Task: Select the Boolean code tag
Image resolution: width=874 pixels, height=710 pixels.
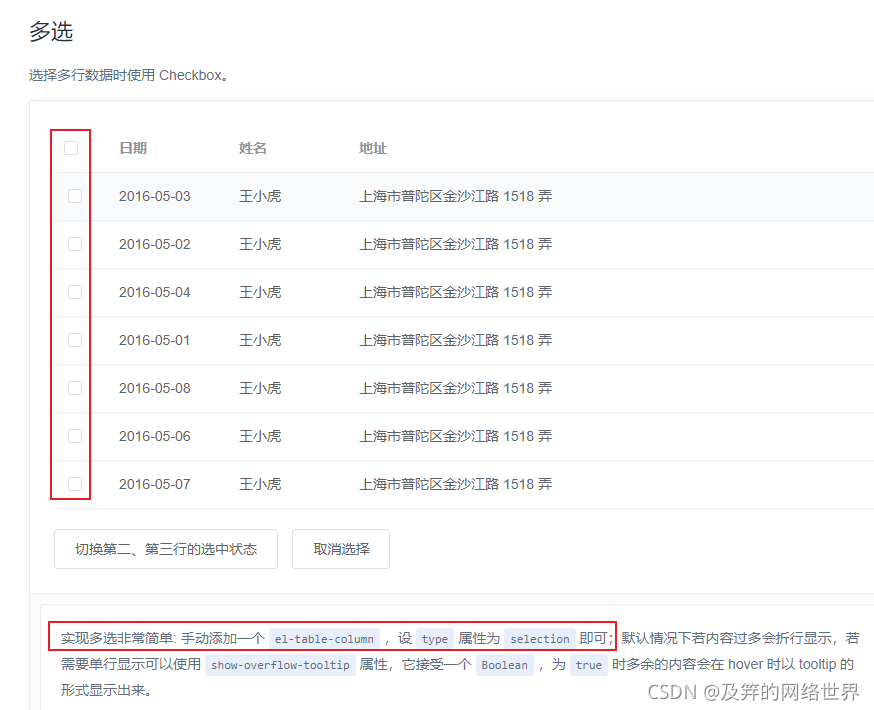Action: click(x=504, y=665)
